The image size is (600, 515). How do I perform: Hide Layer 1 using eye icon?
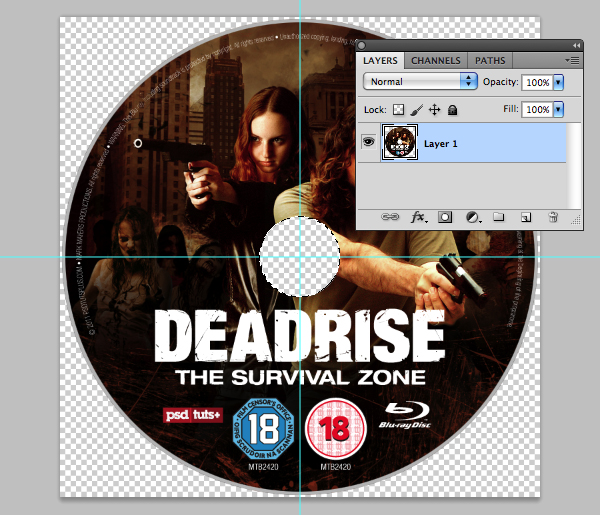[x=368, y=142]
